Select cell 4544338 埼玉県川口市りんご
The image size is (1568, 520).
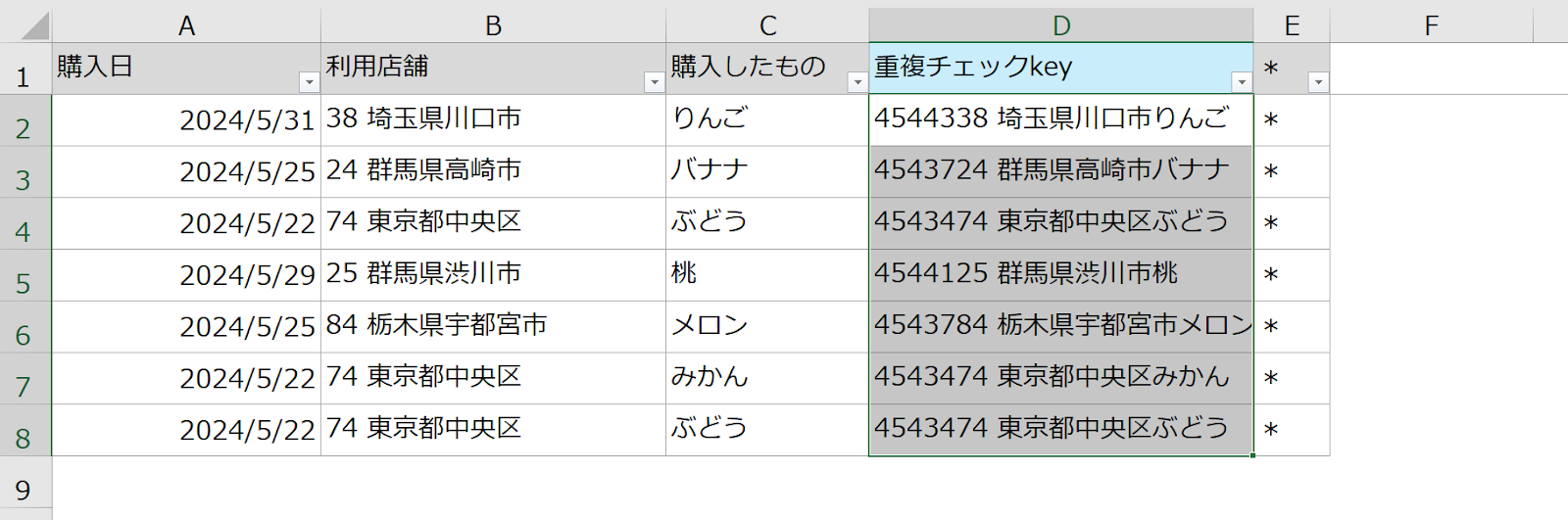[x=1061, y=120]
